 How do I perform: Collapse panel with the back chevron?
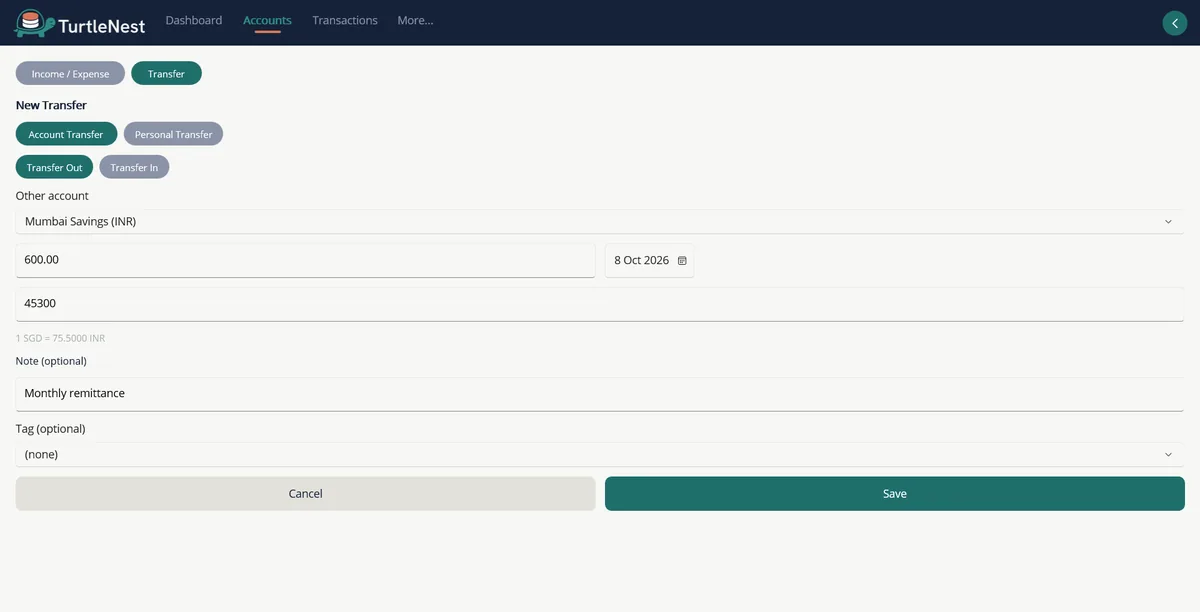(x=1174, y=23)
